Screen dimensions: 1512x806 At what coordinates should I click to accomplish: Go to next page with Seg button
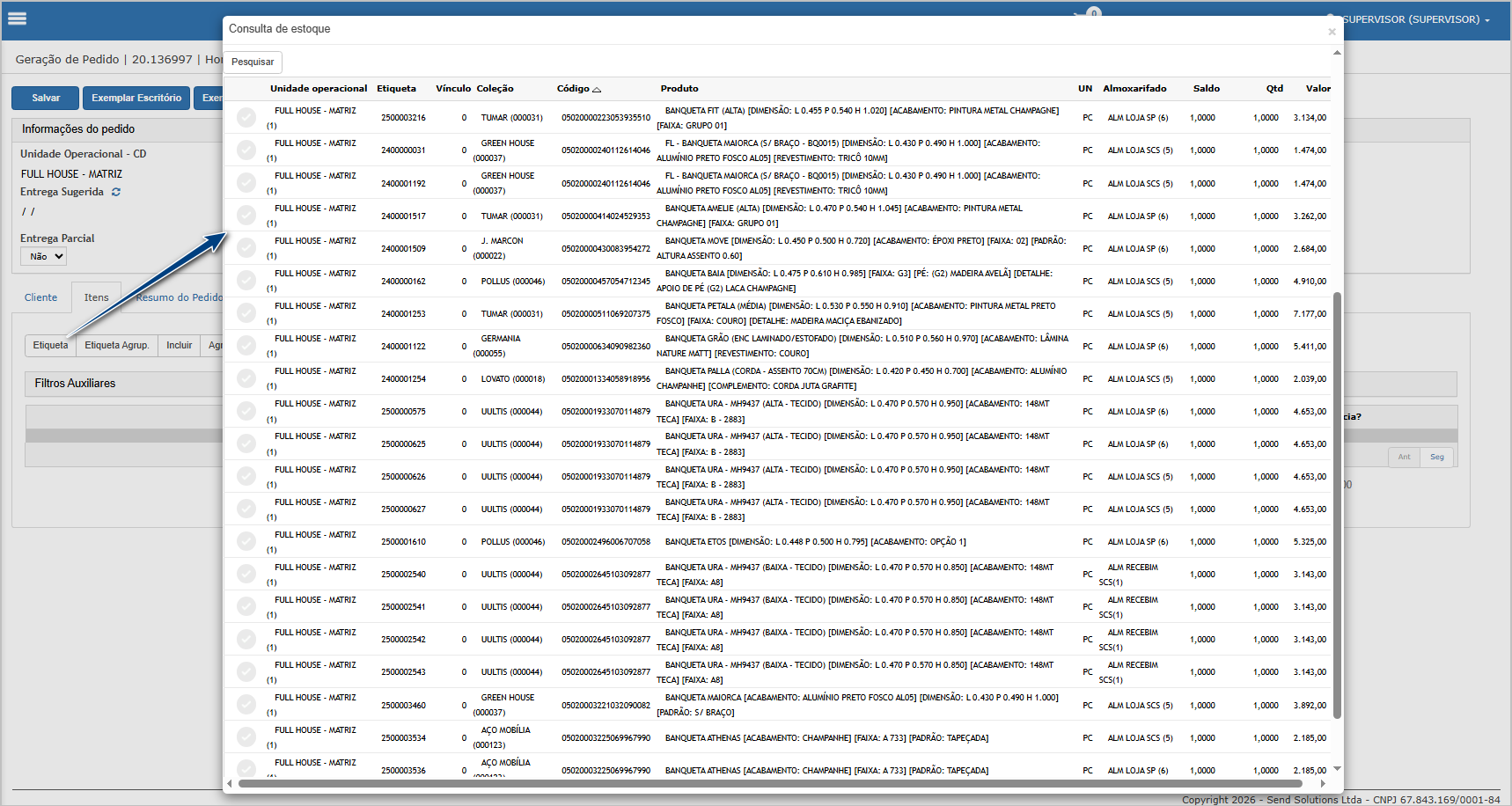click(x=1437, y=457)
